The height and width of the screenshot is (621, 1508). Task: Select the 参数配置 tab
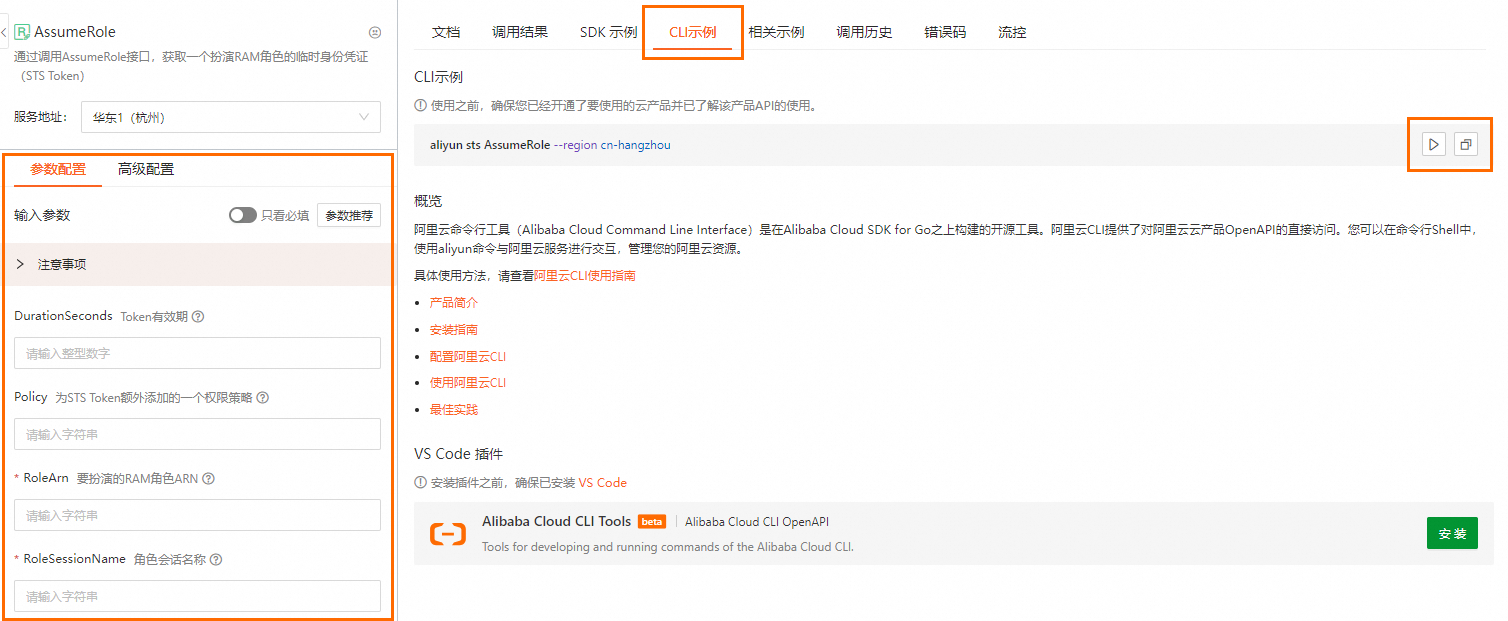(58, 169)
